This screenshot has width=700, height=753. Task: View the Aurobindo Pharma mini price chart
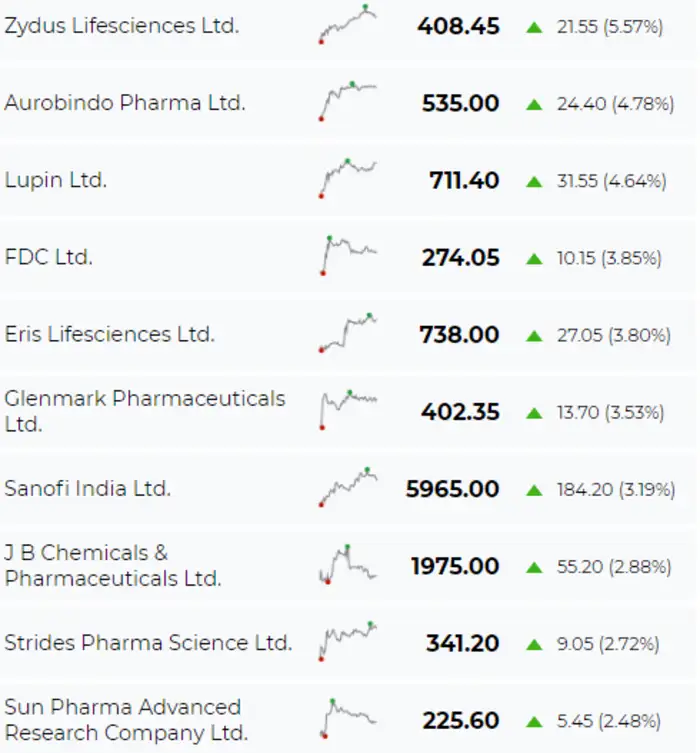coord(348,100)
